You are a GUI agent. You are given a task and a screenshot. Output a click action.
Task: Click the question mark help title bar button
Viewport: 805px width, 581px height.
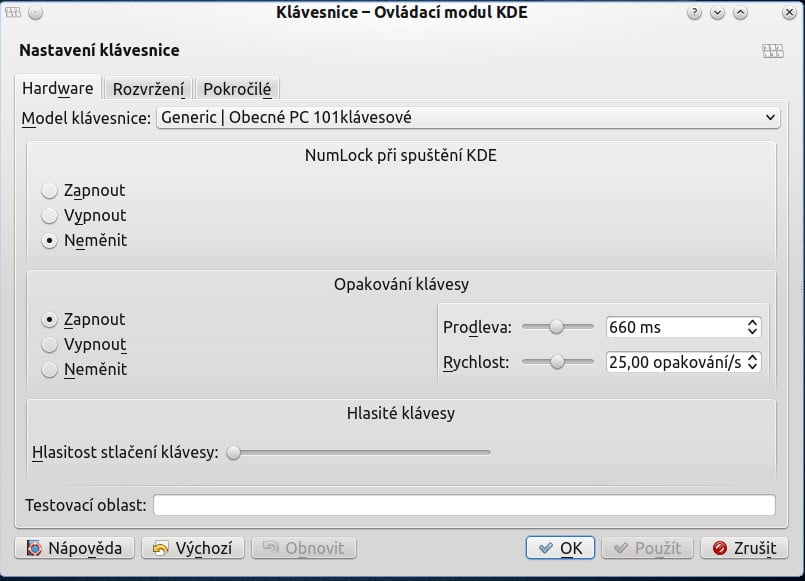pyautogui.click(x=694, y=13)
